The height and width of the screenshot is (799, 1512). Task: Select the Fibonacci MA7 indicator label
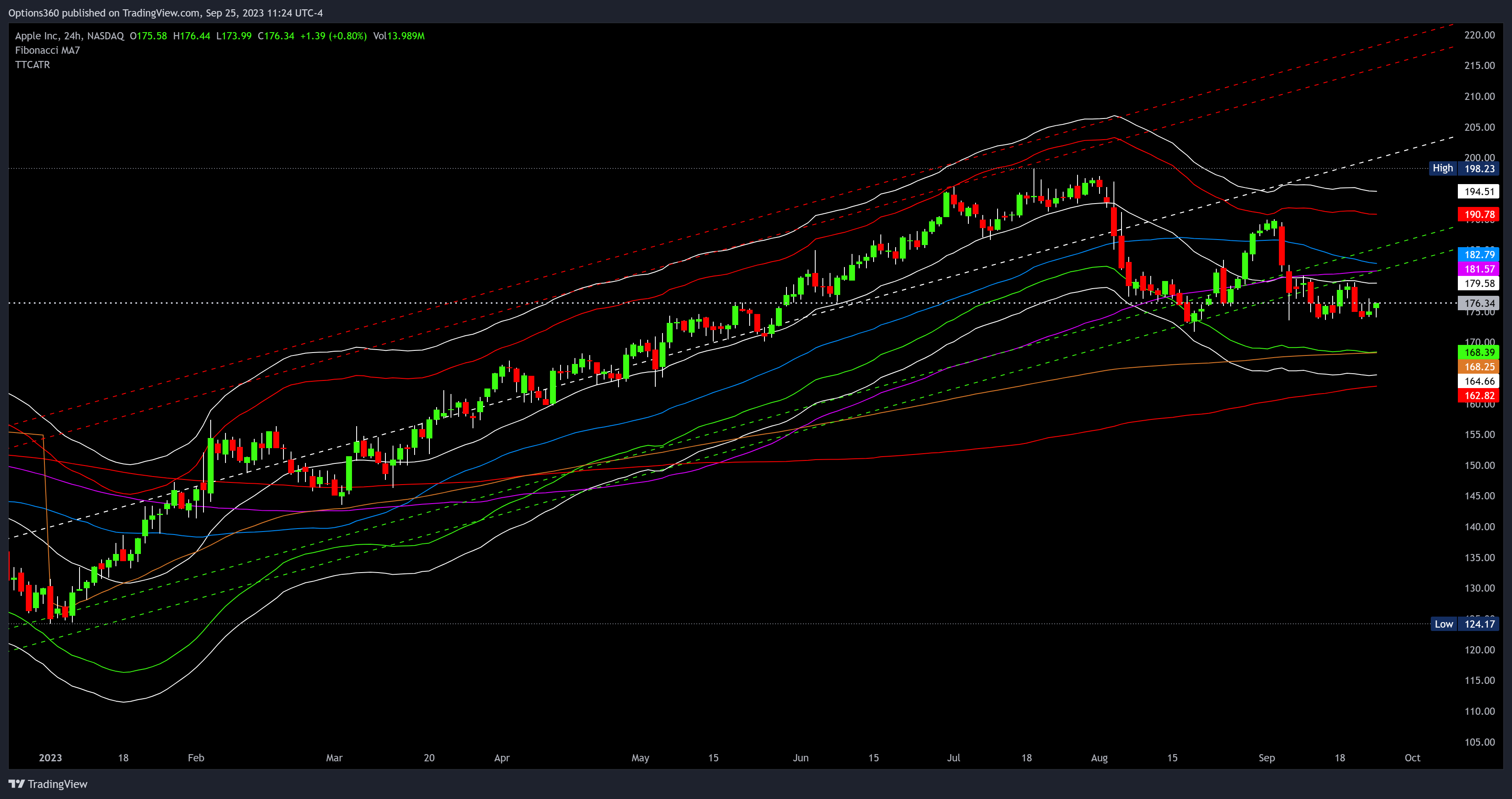(47, 50)
